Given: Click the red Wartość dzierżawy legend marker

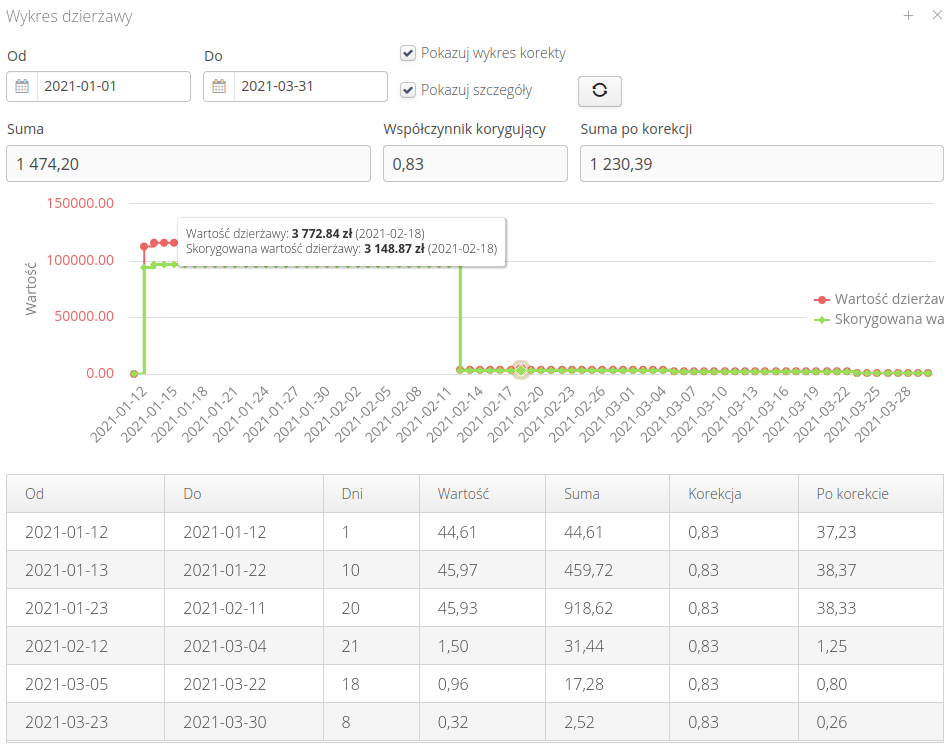Looking at the screenshot, I should click(x=822, y=299).
